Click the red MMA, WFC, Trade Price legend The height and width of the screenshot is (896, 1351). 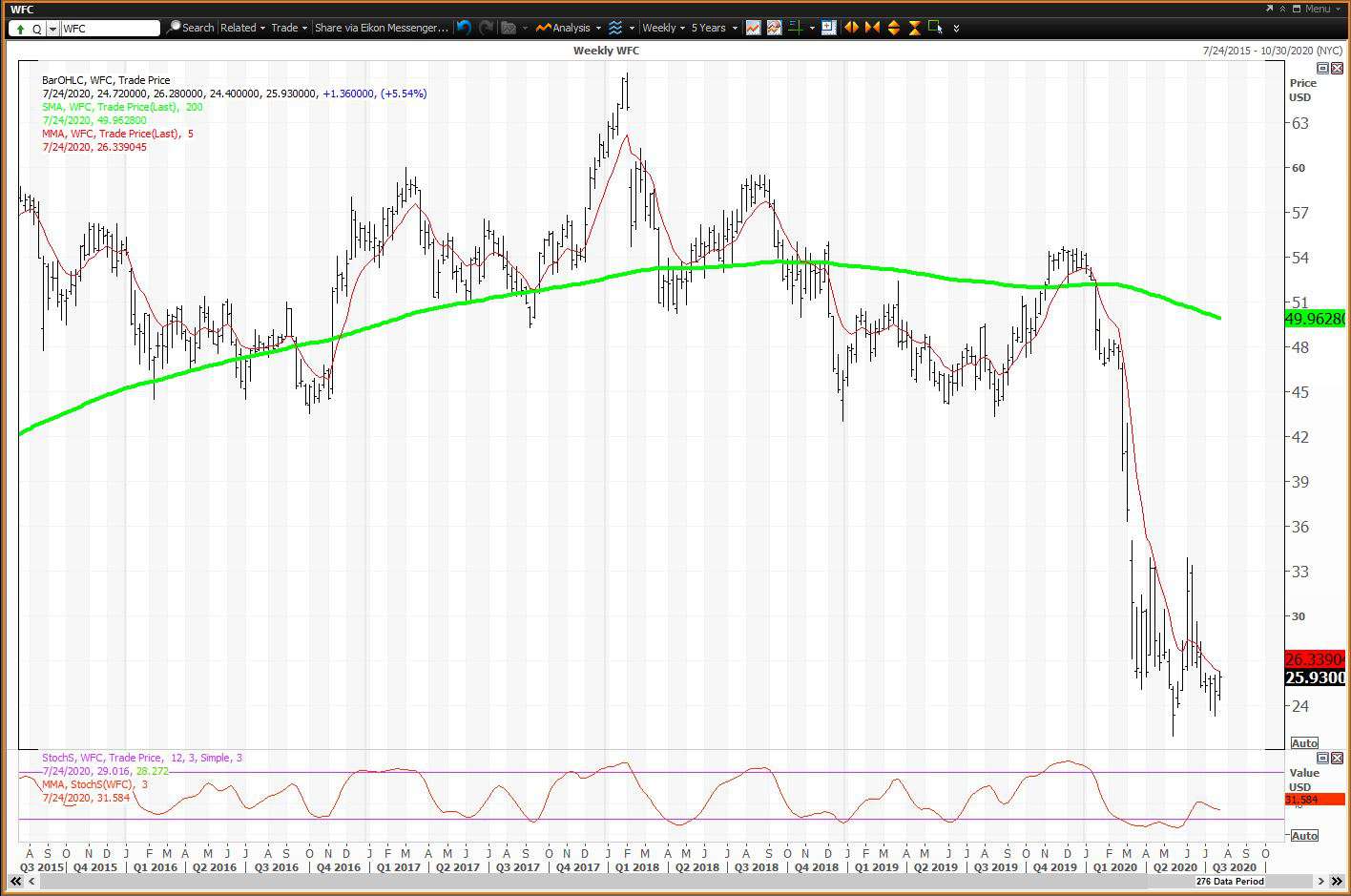(117, 134)
